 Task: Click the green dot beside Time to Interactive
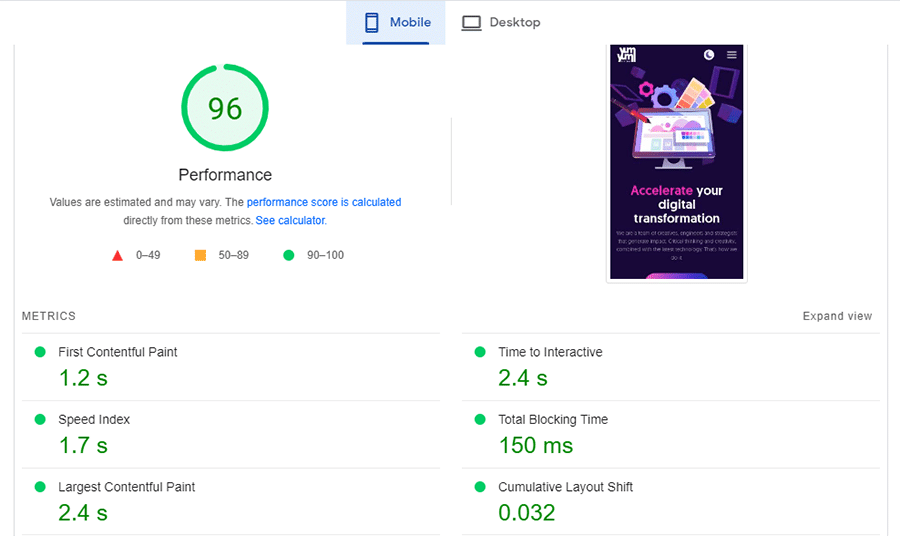[480, 352]
